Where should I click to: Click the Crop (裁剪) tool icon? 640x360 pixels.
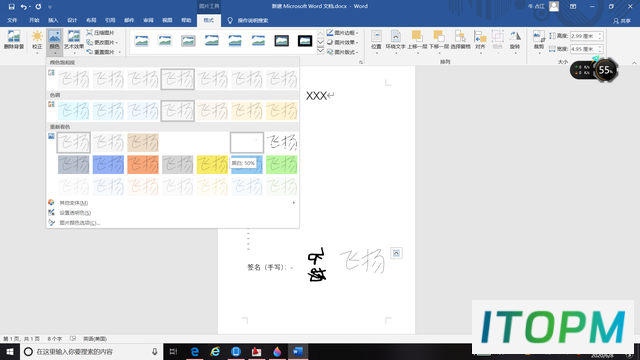tap(539, 40)
